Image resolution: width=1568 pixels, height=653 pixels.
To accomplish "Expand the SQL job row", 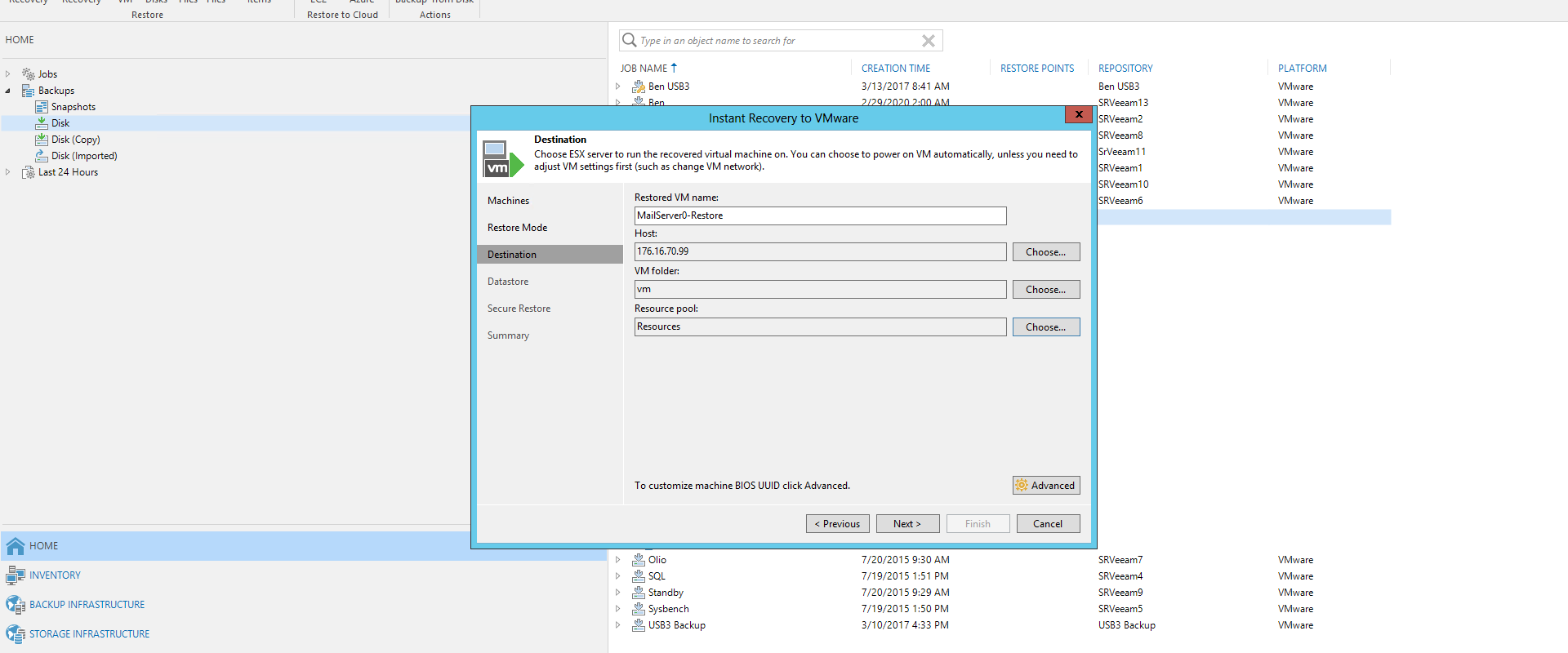I will tap(618, 576).
